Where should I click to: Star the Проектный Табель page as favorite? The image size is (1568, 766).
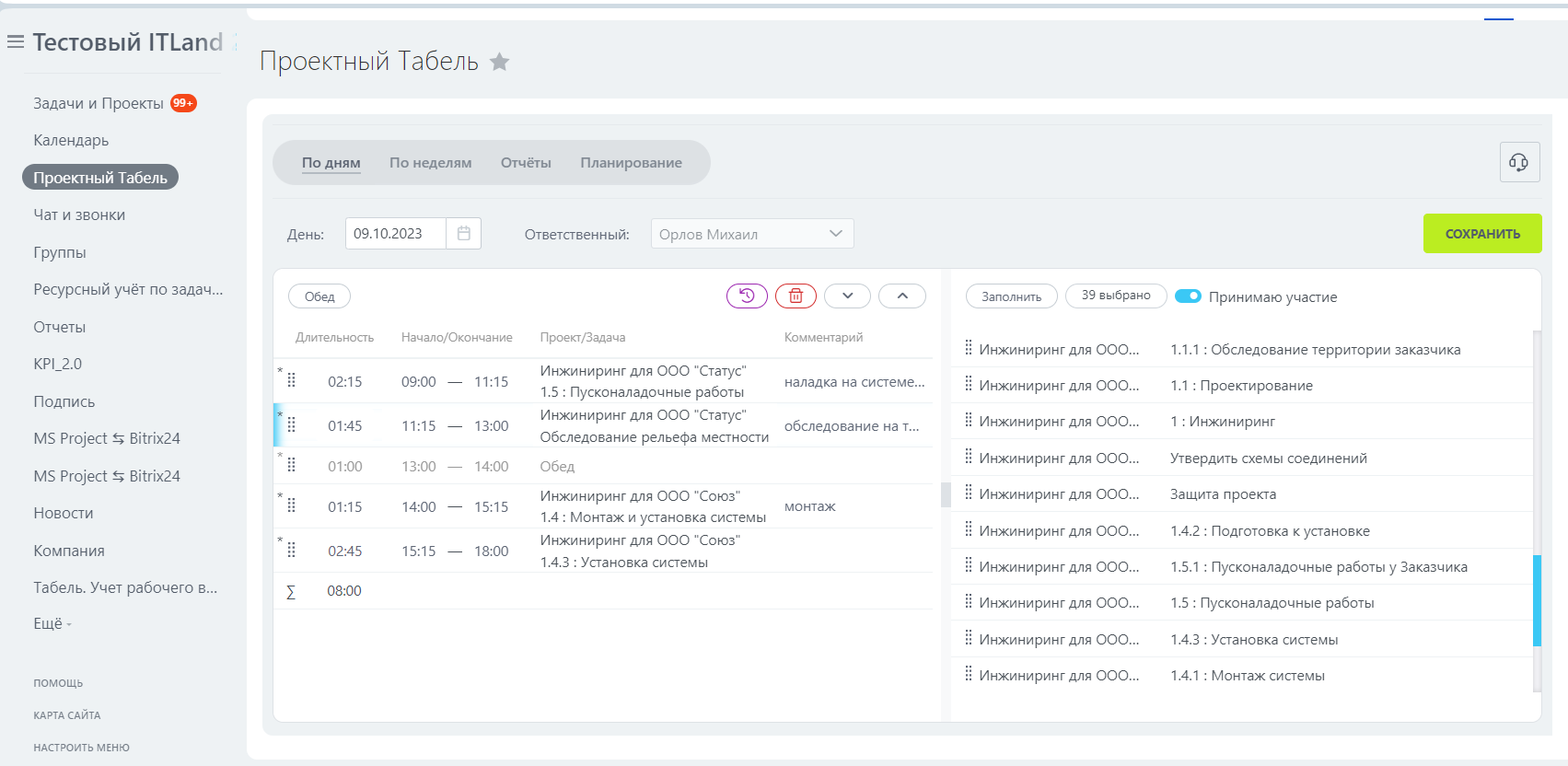(x=499, y=62)
